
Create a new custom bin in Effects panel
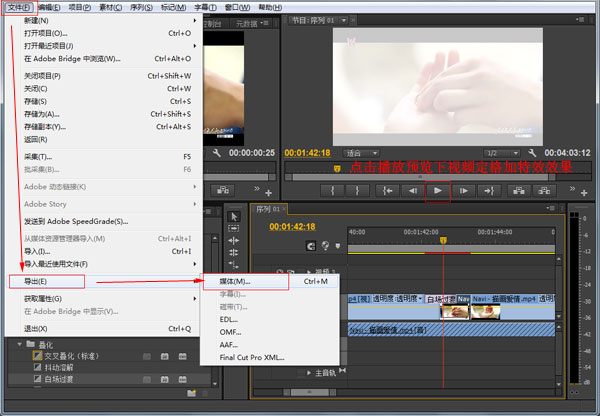click(x=192, y=393)
